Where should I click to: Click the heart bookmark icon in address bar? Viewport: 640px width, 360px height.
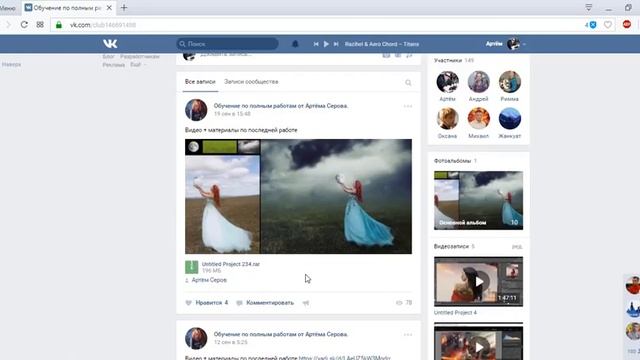[x=608, y=25]
